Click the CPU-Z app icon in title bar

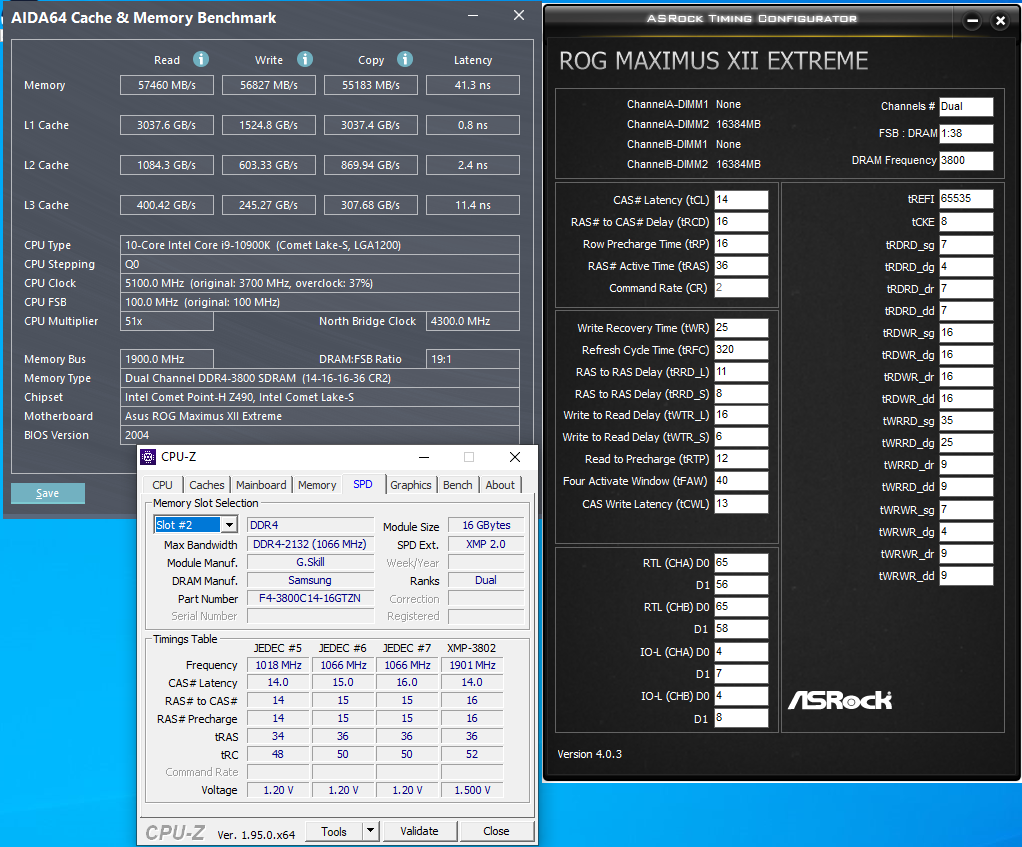click(149, 457)
